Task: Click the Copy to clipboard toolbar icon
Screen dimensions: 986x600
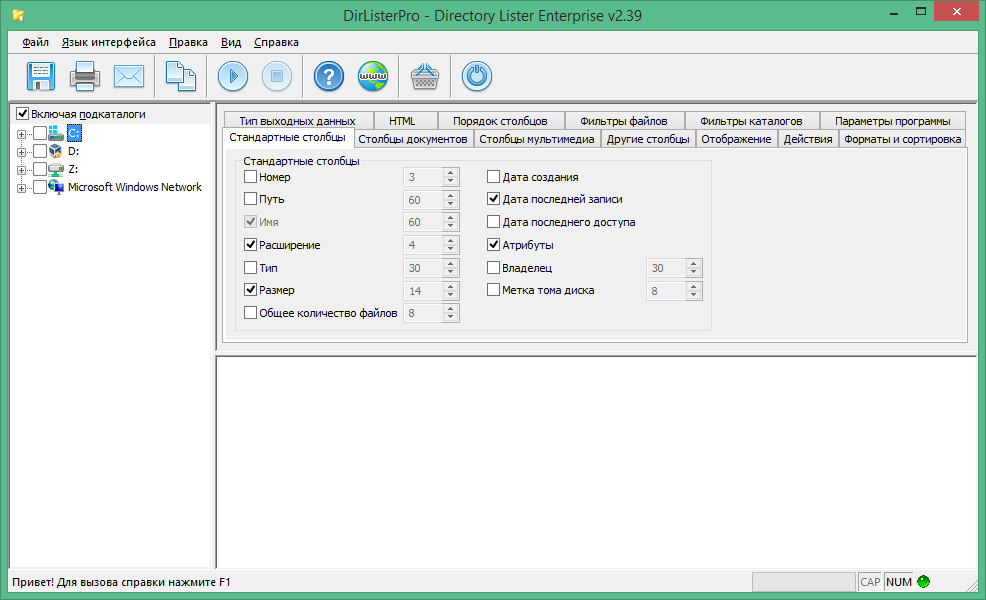Action: (x=180, y=76)
